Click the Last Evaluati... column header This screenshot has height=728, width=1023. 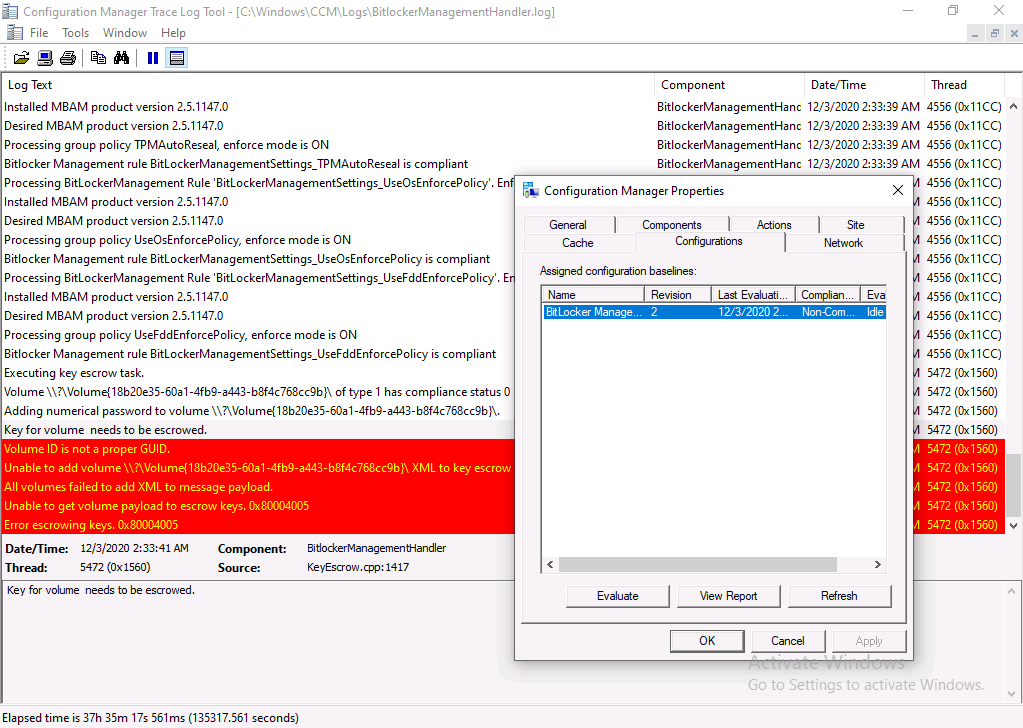point(753,295)
